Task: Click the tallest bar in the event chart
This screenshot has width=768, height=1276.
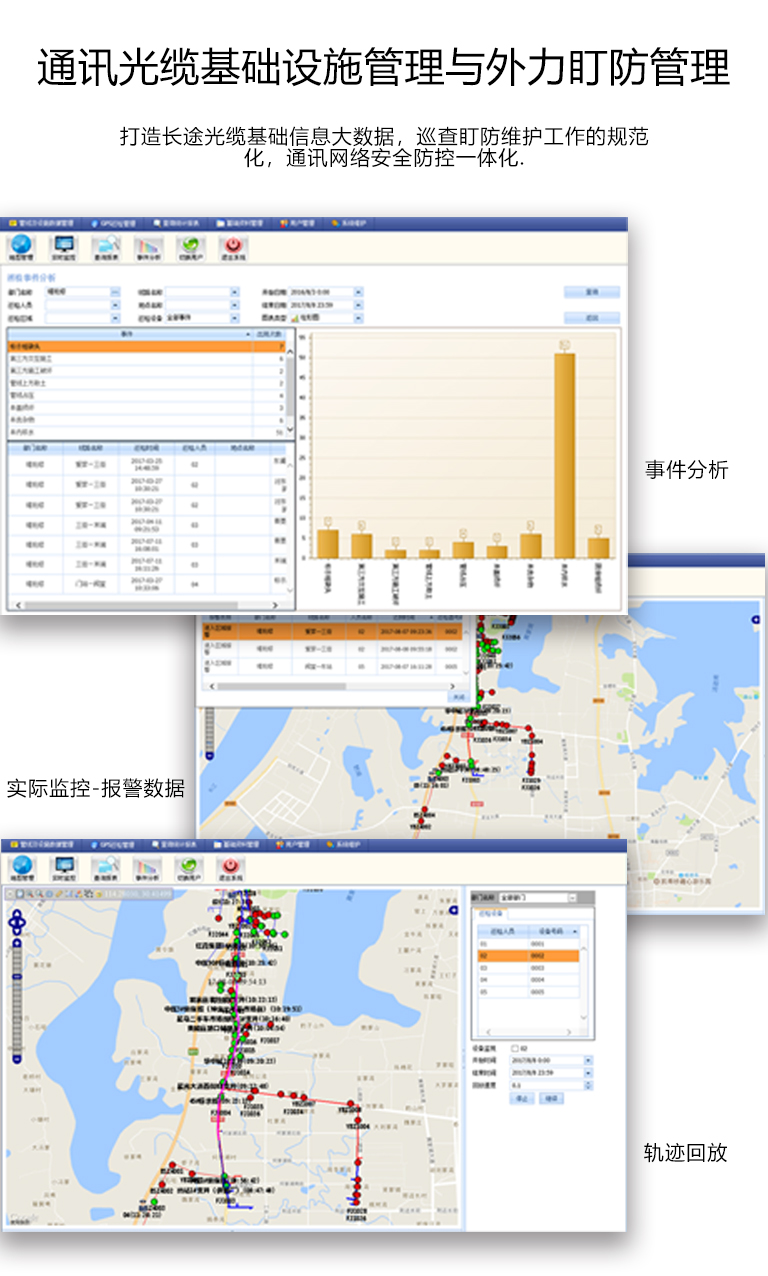Action: coord(565,455)
